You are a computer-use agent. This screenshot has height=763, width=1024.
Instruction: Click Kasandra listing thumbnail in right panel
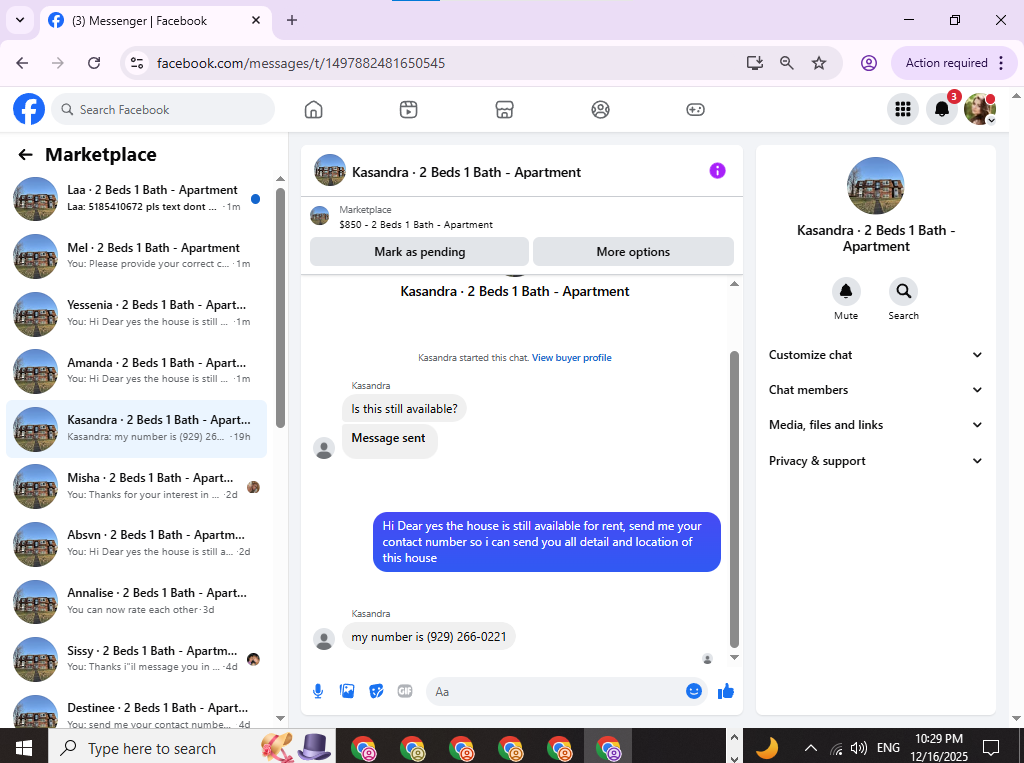[x=875, y=186]
